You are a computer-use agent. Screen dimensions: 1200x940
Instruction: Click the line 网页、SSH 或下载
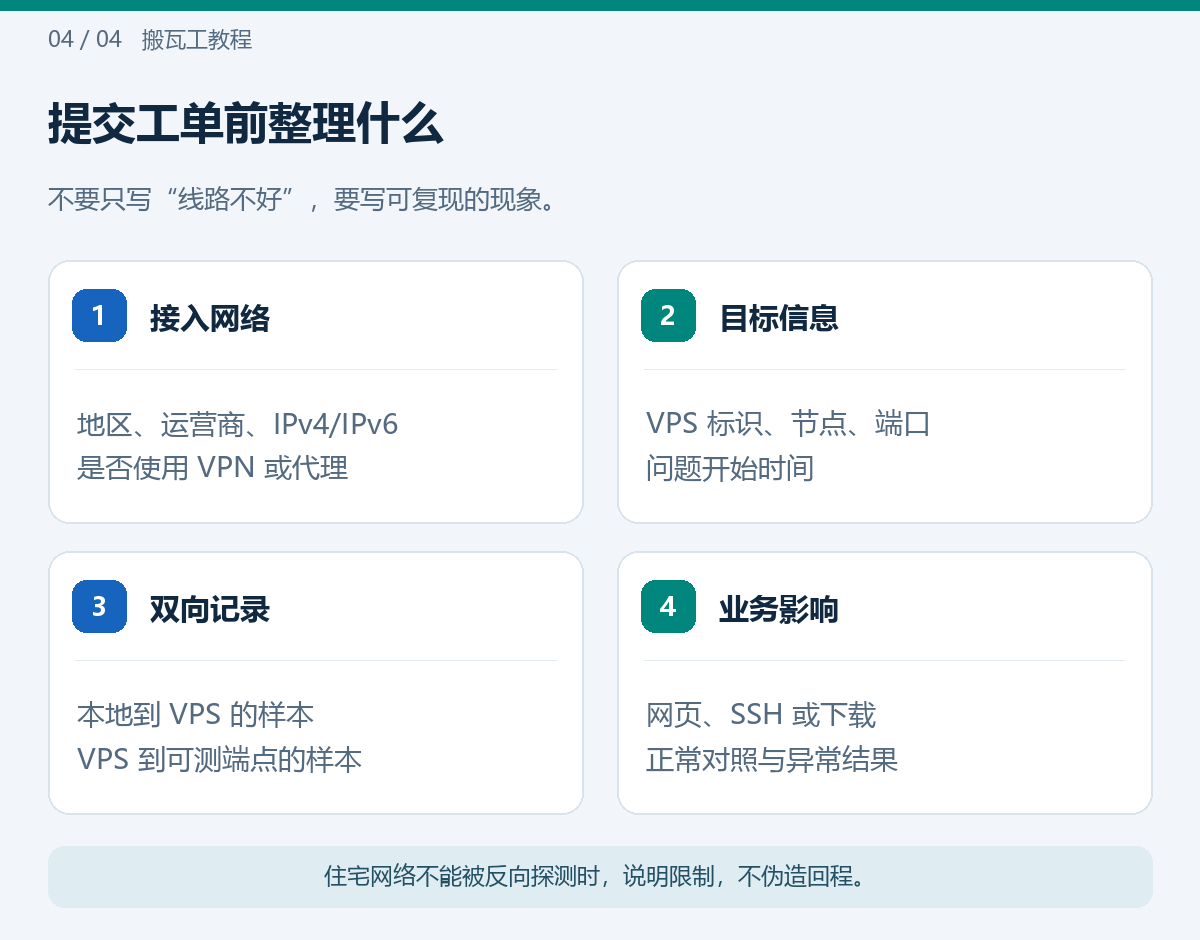point(761,715)
